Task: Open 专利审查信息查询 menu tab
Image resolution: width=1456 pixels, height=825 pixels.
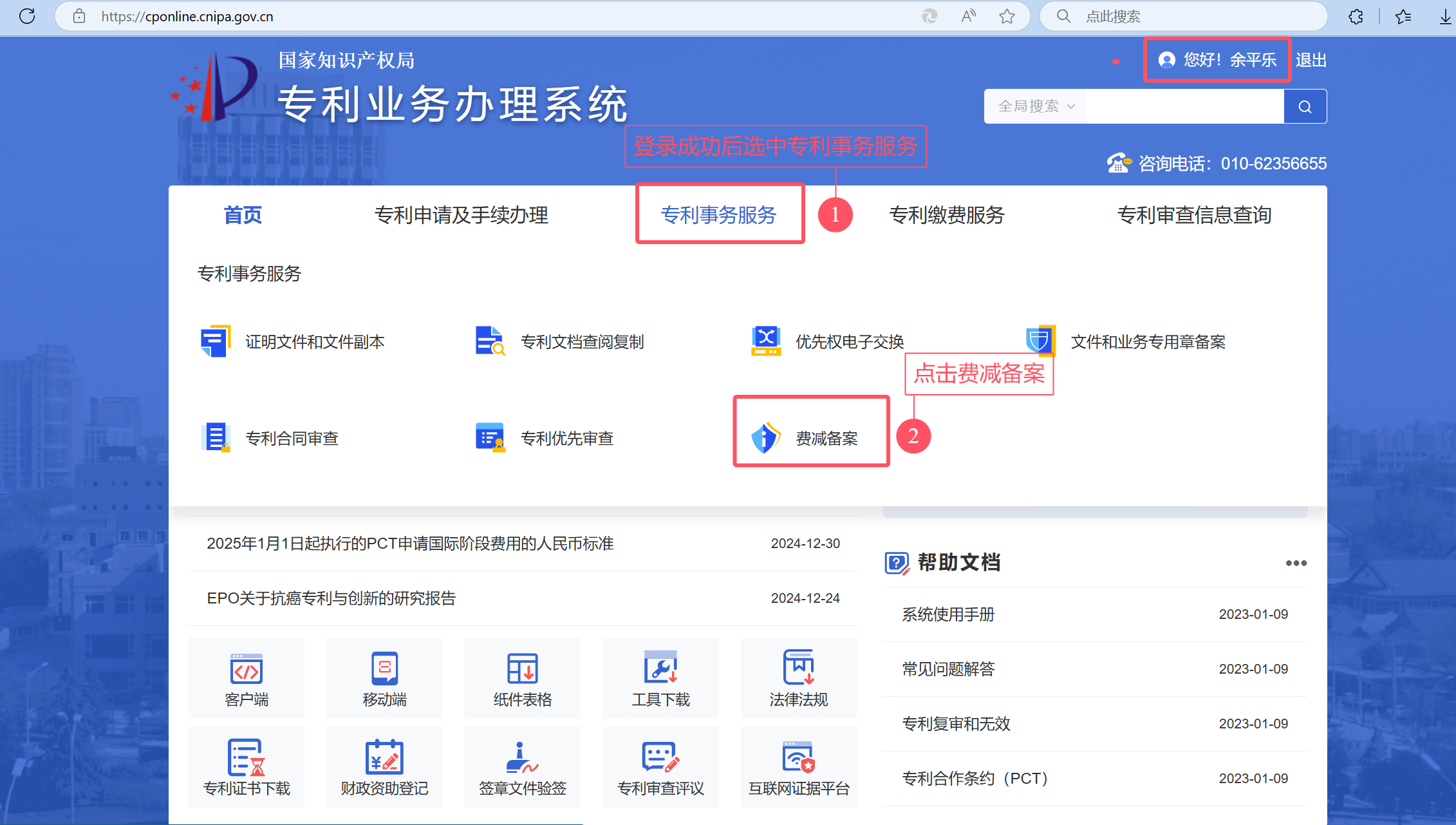Action: pyautogui.click(x=1194, y=215)
